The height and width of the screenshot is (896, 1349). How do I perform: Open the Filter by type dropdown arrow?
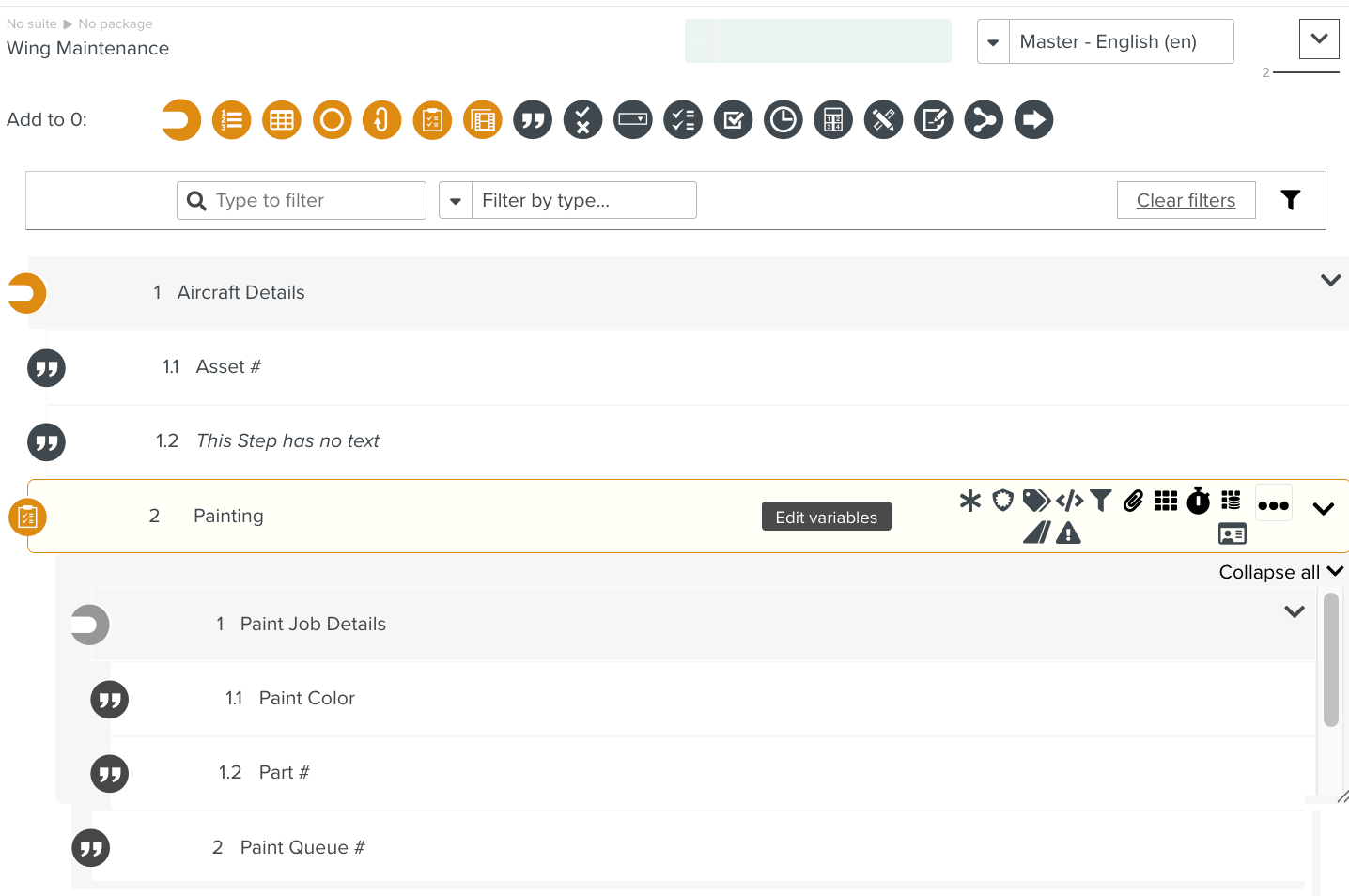[x=456, y=200]
